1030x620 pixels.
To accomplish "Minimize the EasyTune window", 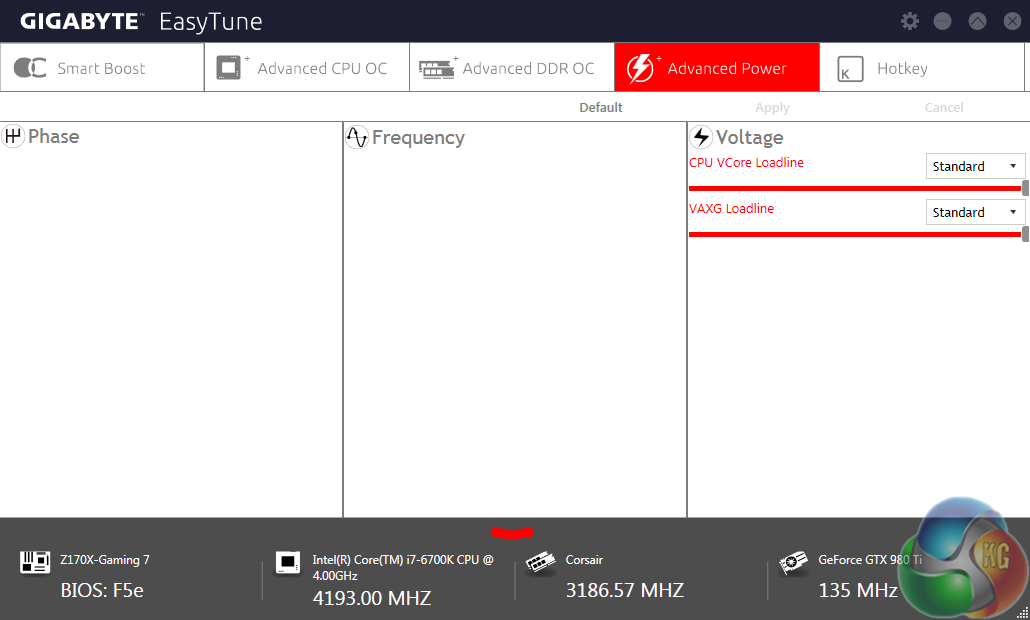I will coord(943,21).
